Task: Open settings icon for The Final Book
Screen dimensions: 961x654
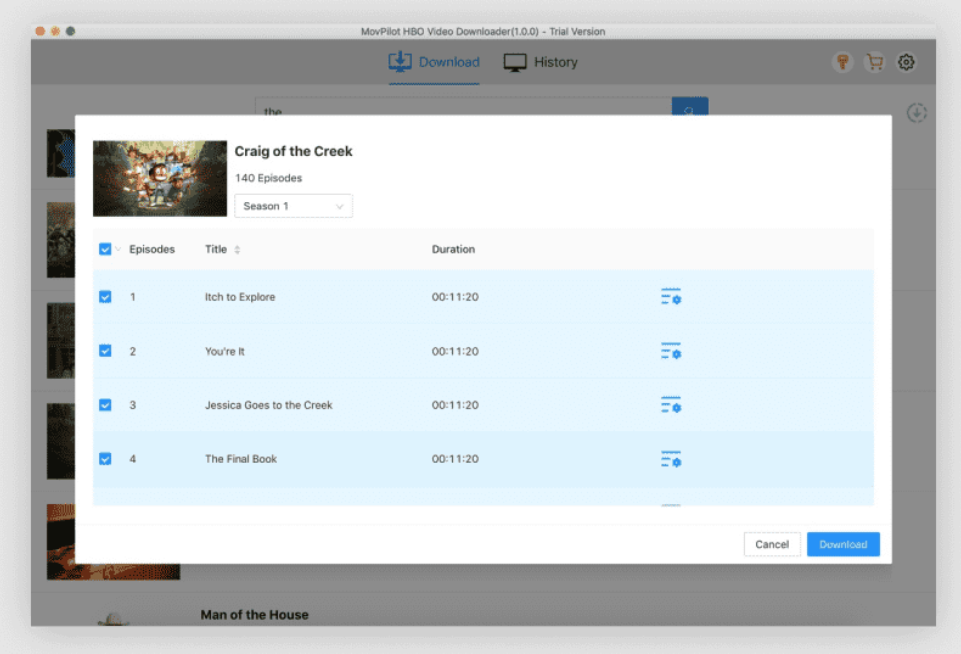Action: (670, 459)
